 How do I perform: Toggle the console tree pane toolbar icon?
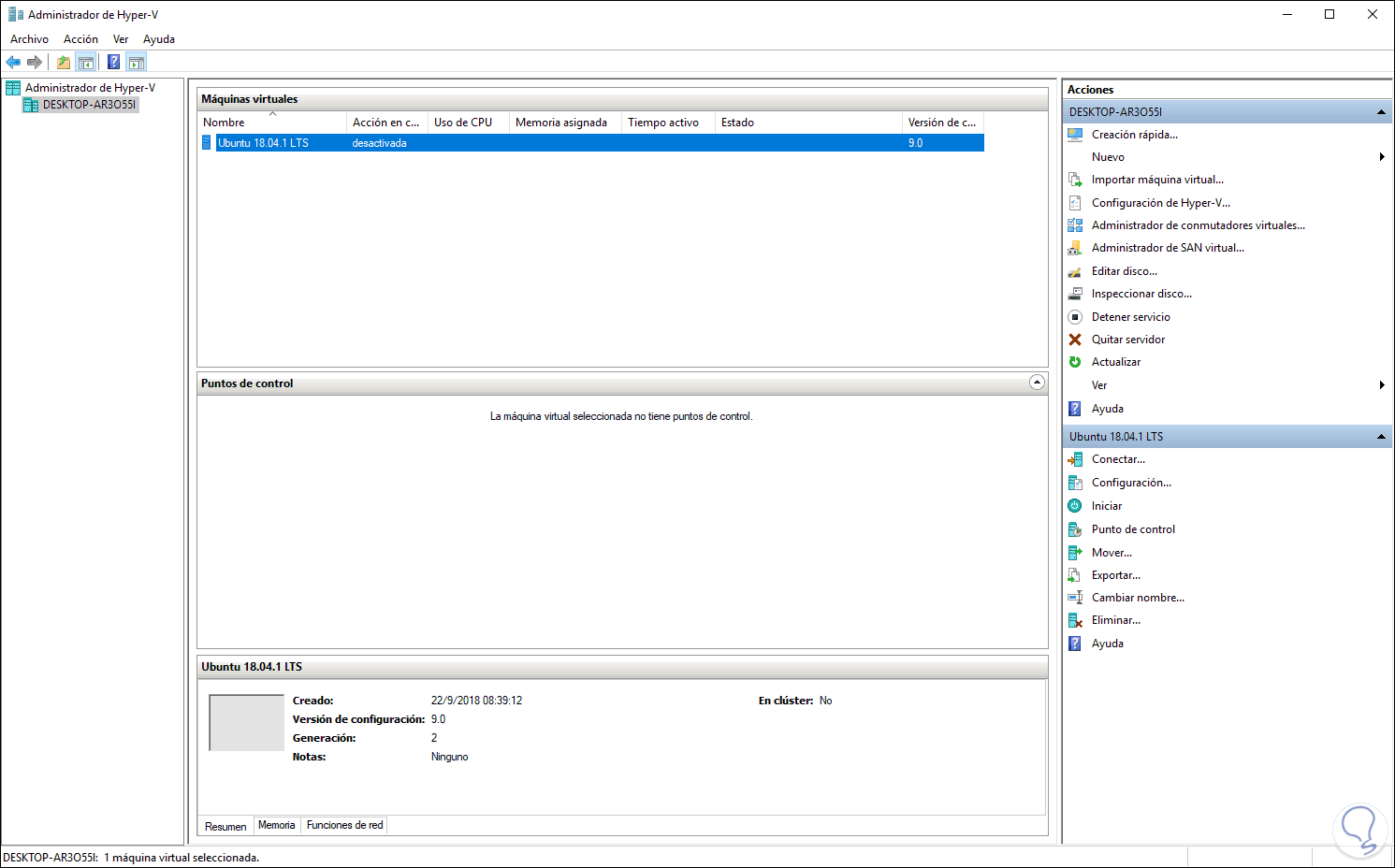[x=86, y=63]
